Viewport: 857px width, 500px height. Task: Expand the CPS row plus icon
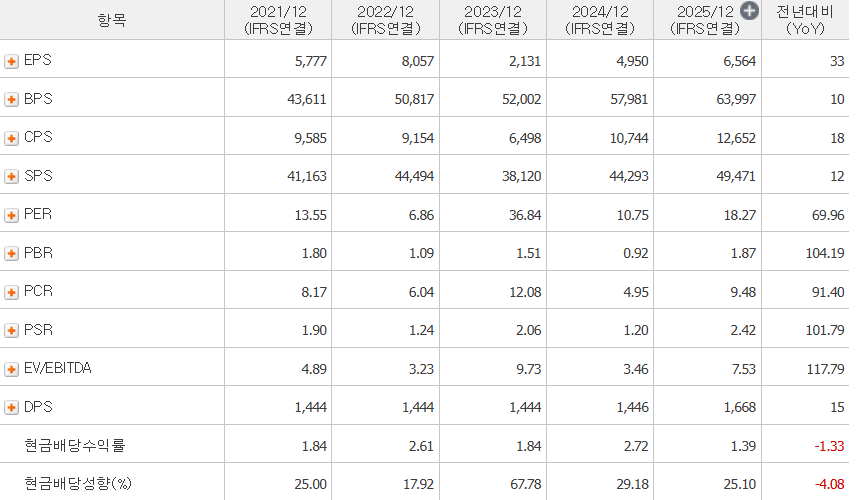point(12,138)
